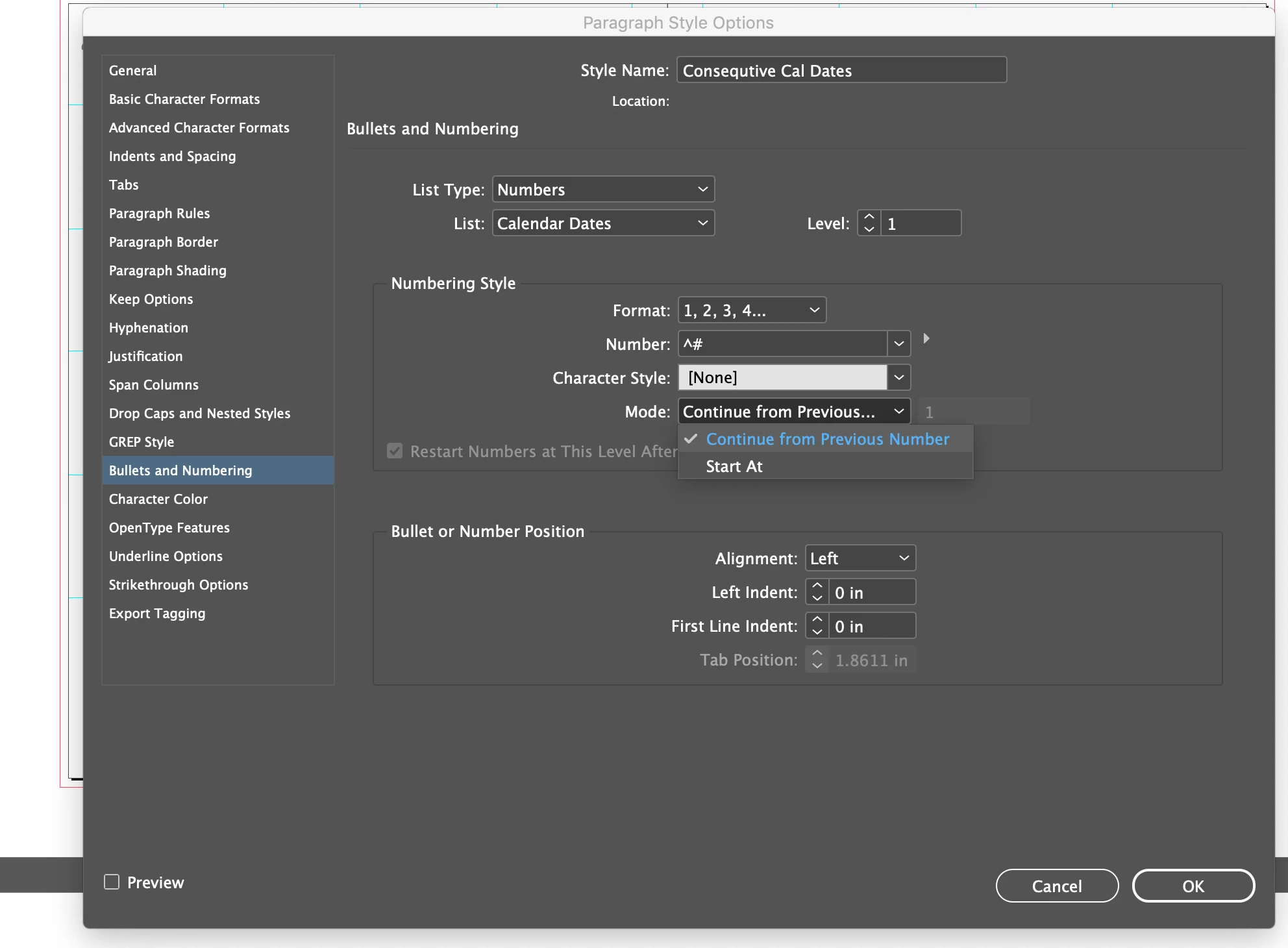Select Continue from Previous Number option

point(827,439)
